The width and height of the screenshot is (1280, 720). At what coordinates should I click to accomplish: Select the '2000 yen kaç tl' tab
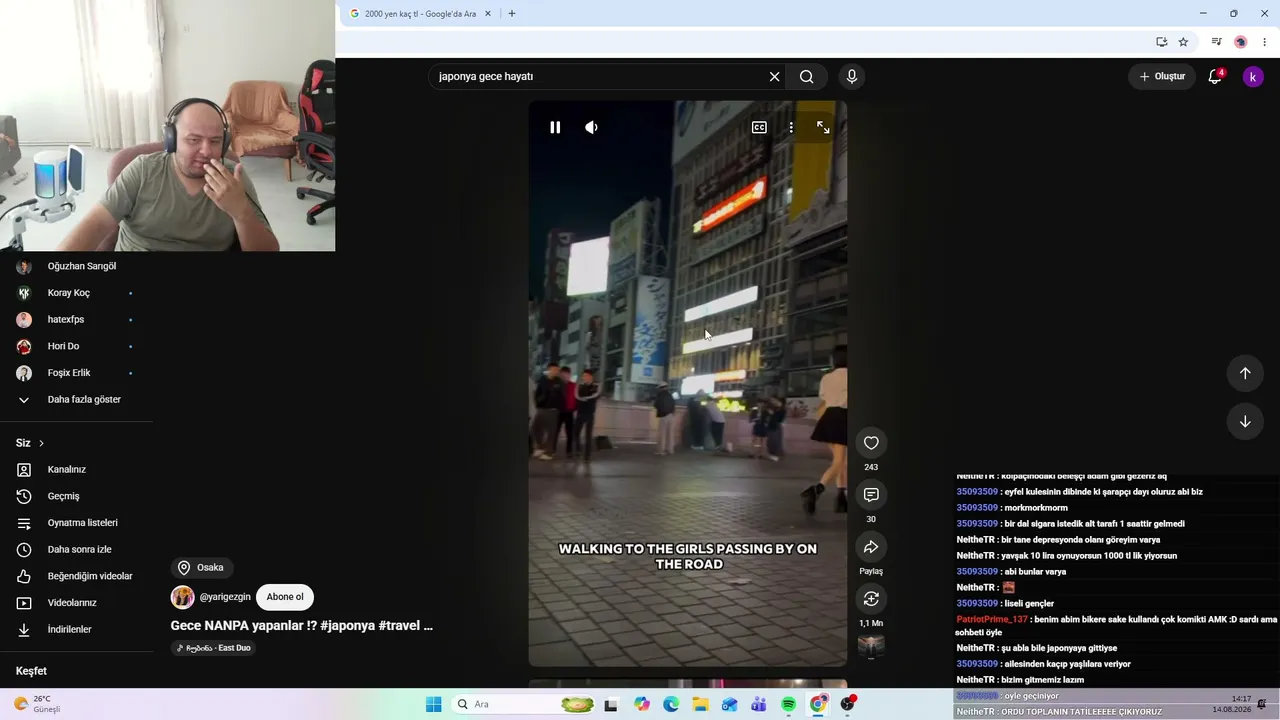click(x=419, y=14)
